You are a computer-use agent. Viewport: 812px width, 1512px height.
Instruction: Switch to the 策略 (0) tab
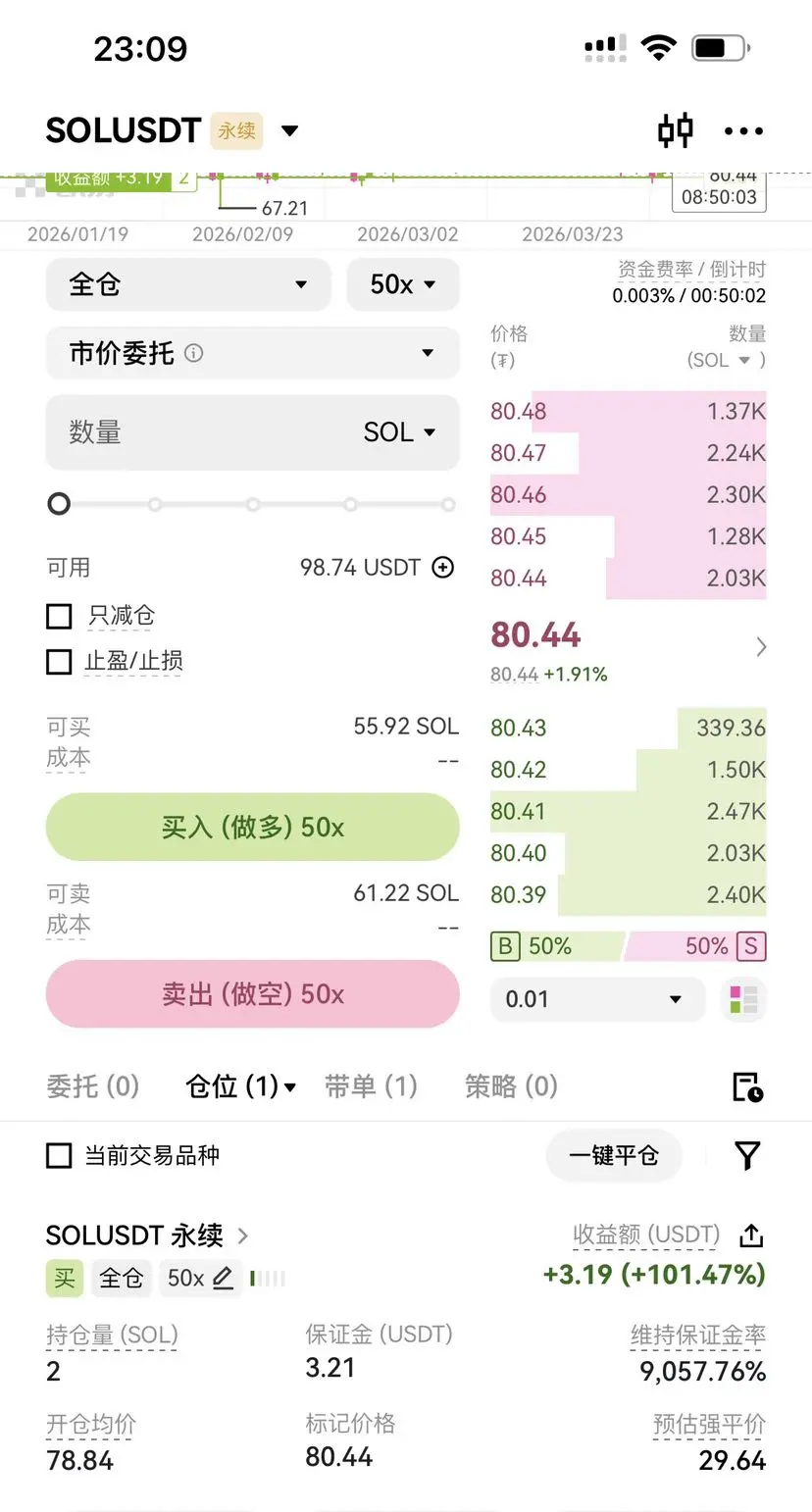pos(511,1086)
